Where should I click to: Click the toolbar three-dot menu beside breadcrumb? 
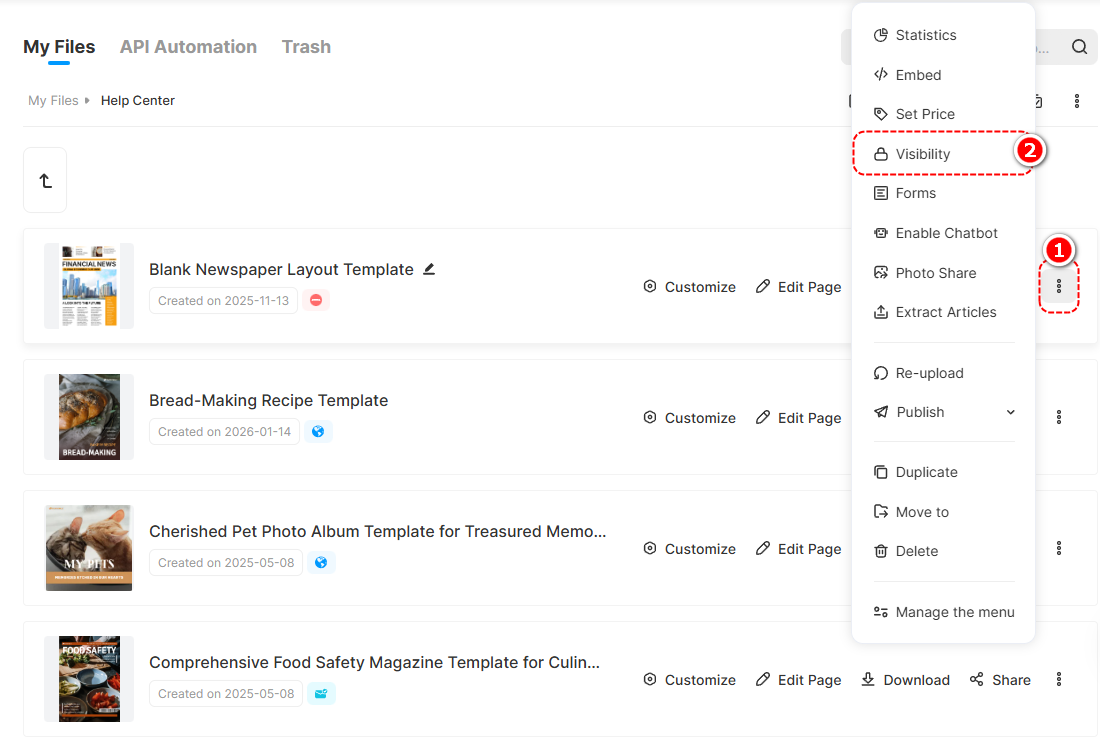[x=1077, y=101]
